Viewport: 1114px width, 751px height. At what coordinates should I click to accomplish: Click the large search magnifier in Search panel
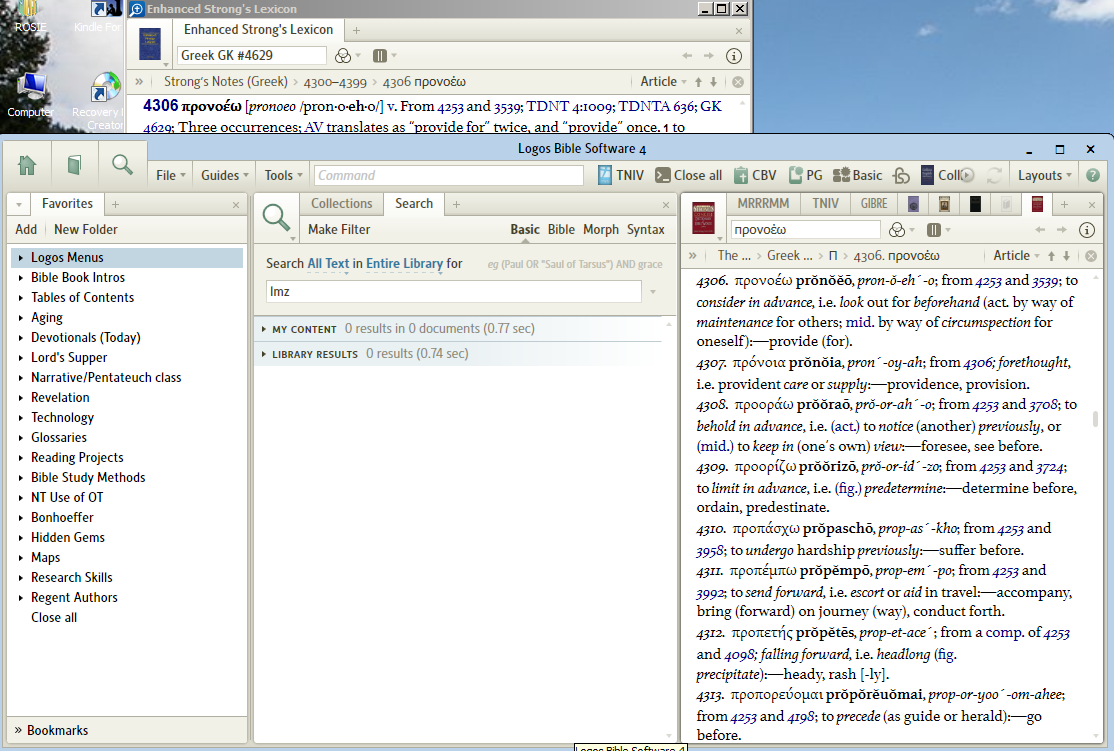coord(276,217)
